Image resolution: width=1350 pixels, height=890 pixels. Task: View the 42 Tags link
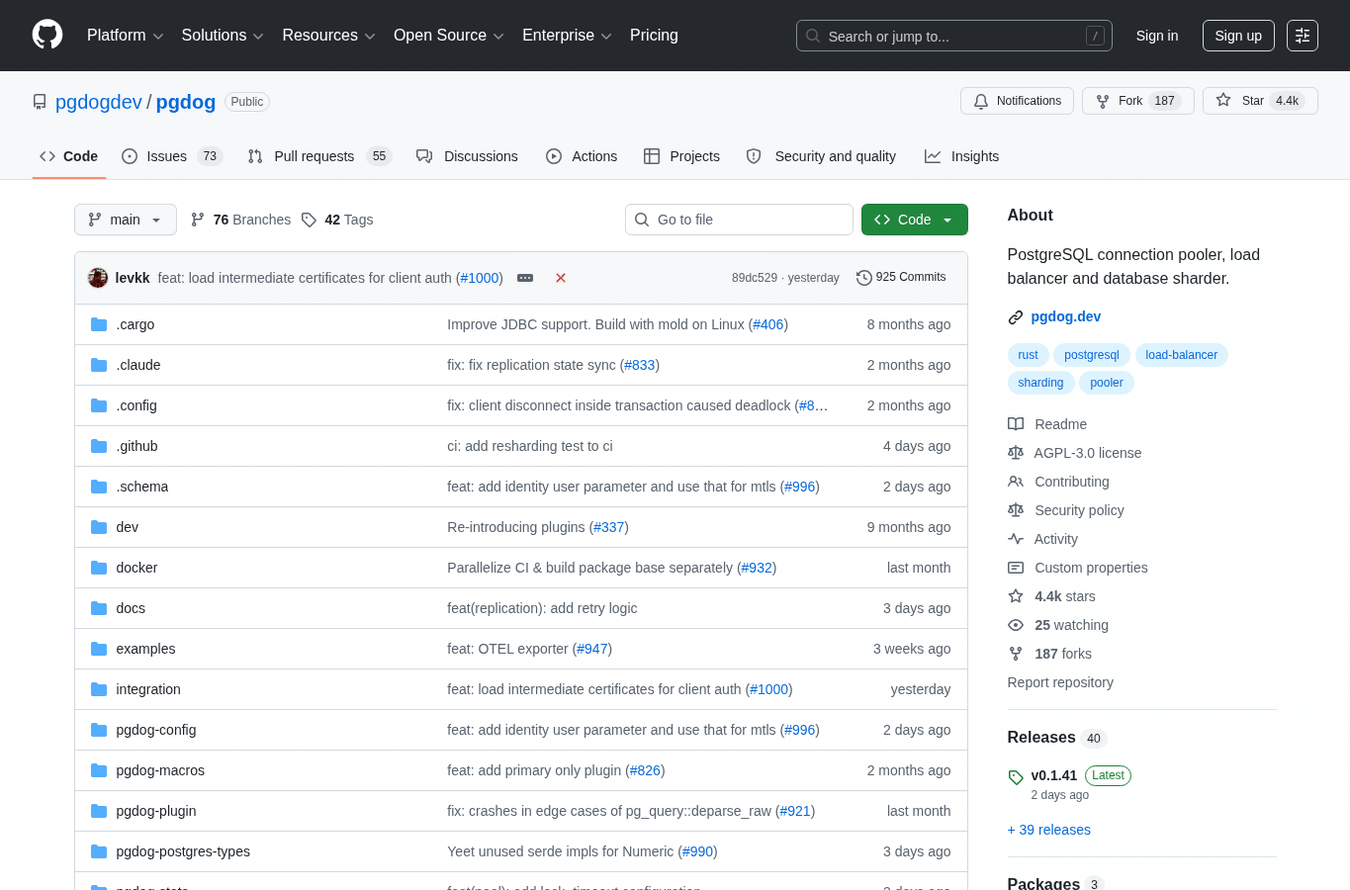pyautogui.click(x=337, y=220)
